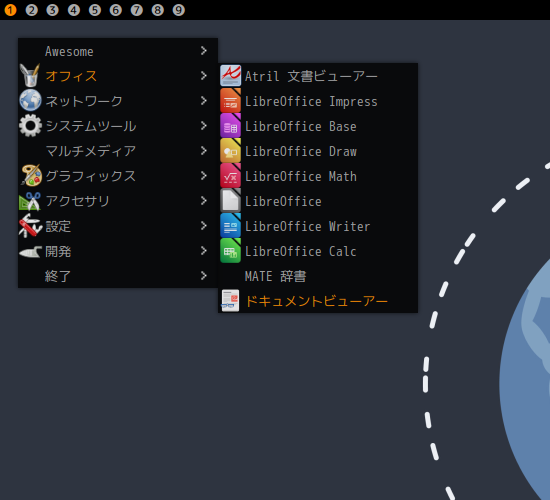The height and width of the screenshot is (500, 550).
Task: Expand the 終了 submenu arrow
Action: point(203,276)
